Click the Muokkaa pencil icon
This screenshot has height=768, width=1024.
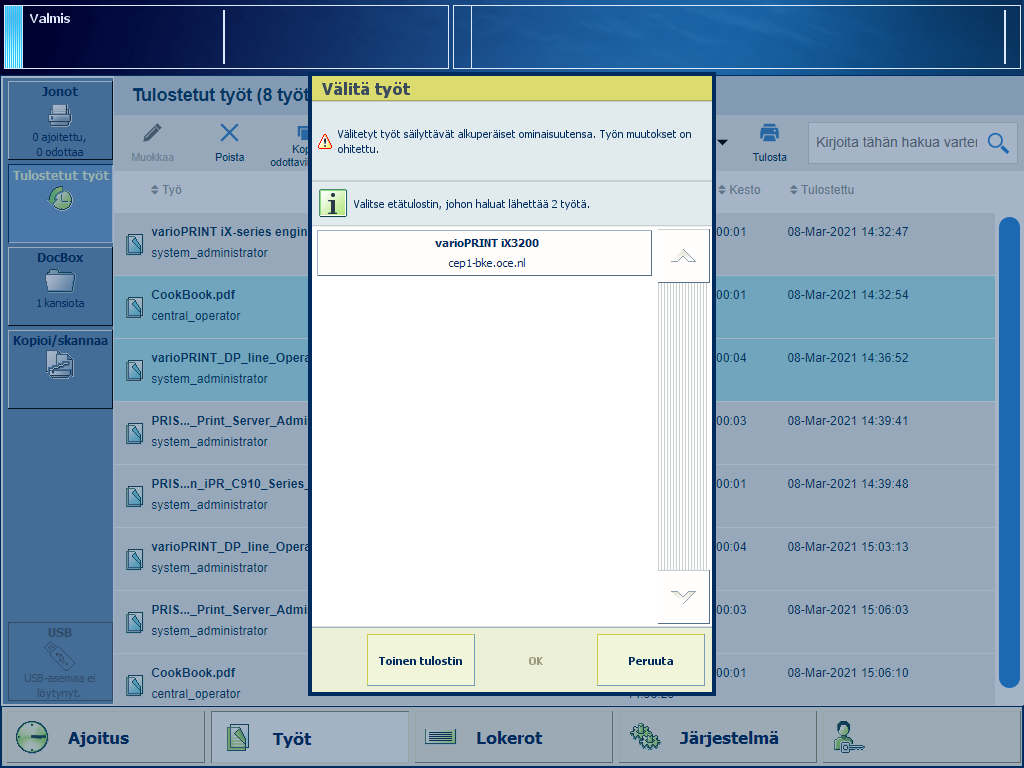pos(152,133)
